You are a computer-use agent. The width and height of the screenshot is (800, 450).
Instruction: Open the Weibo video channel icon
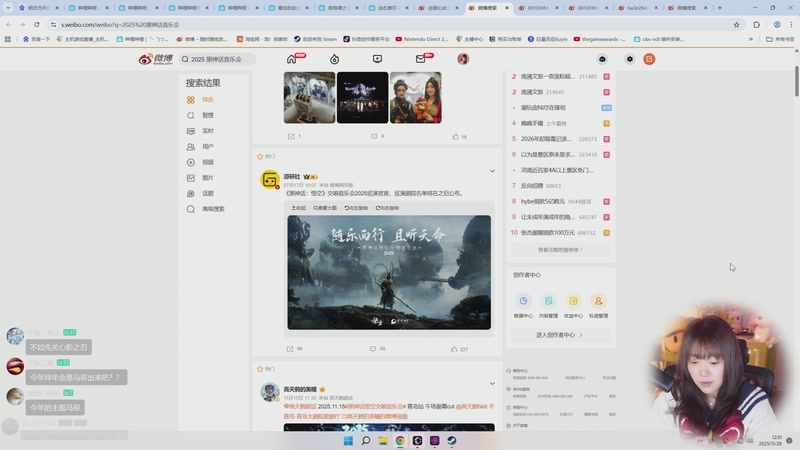coord(377,59)
